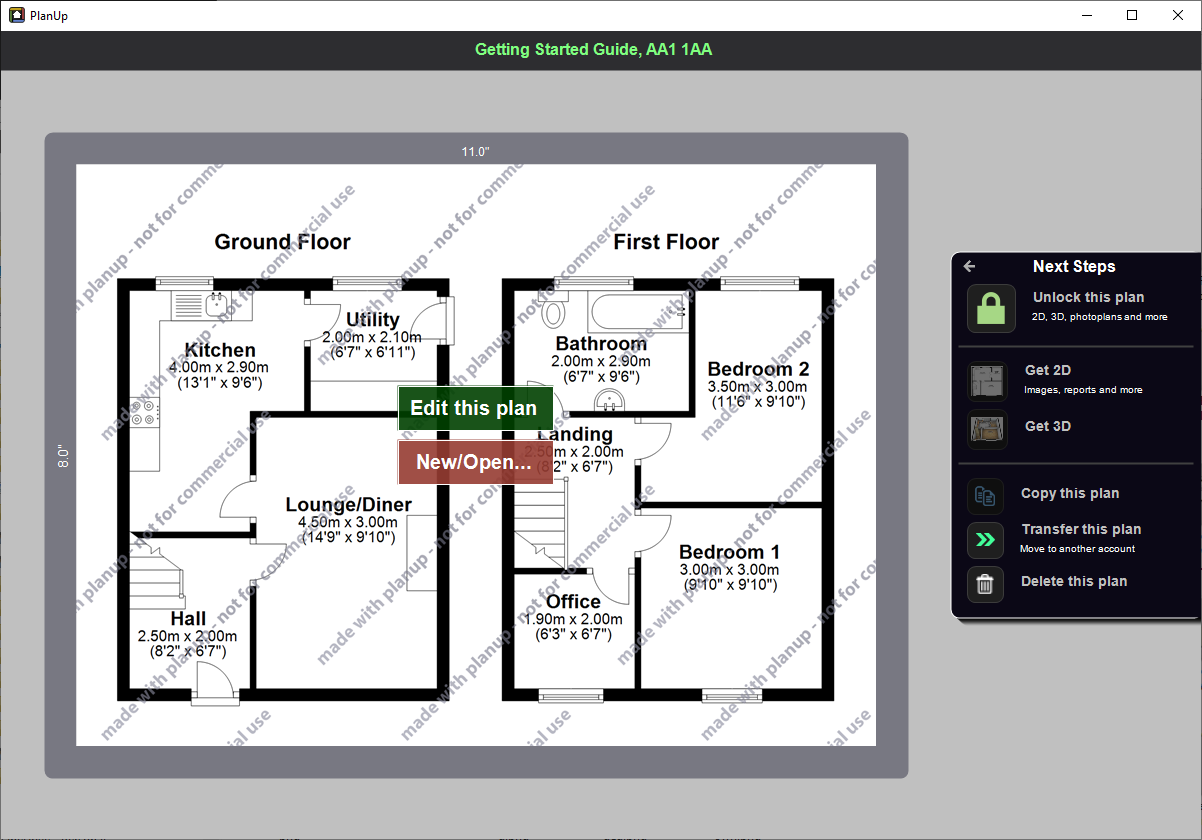Click the Getting Started Guide title
1202x840 pixels.
coord(594,50)
